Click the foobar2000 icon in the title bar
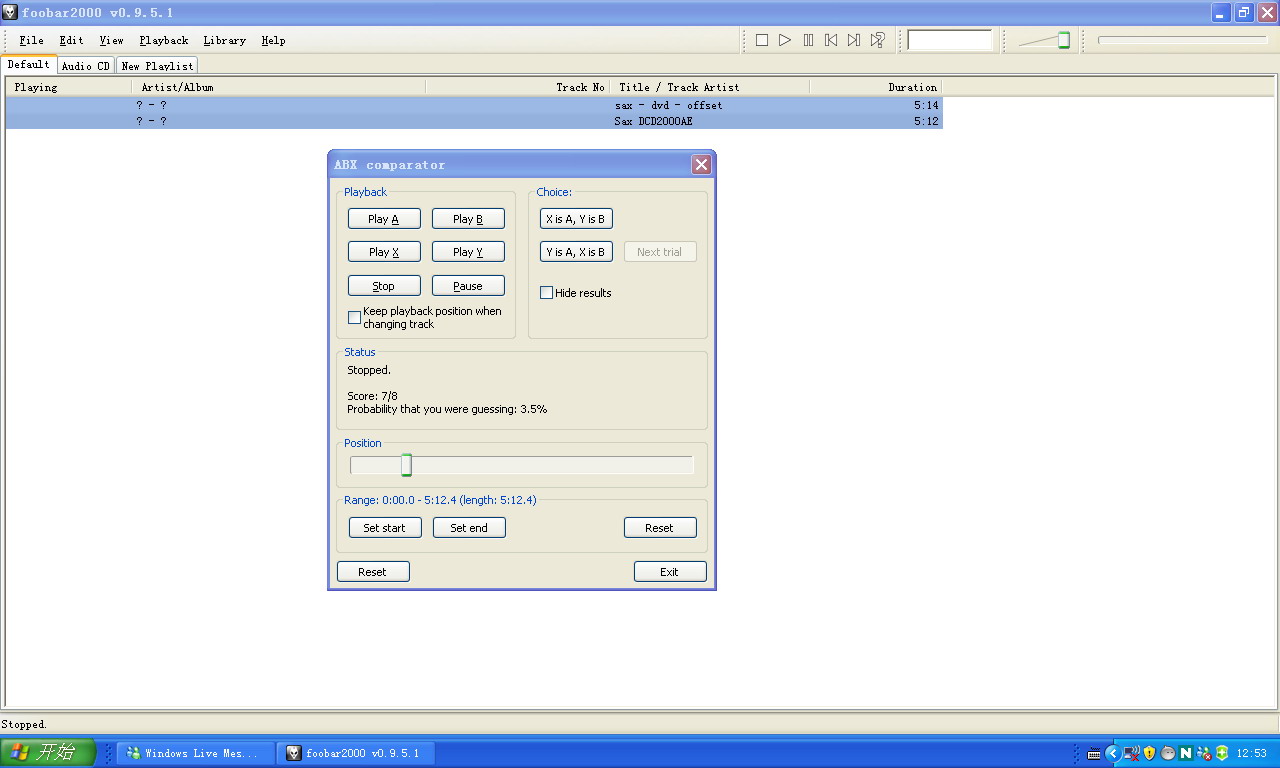Viewport: 1280px width, 768px height. [x=10, y=12]
